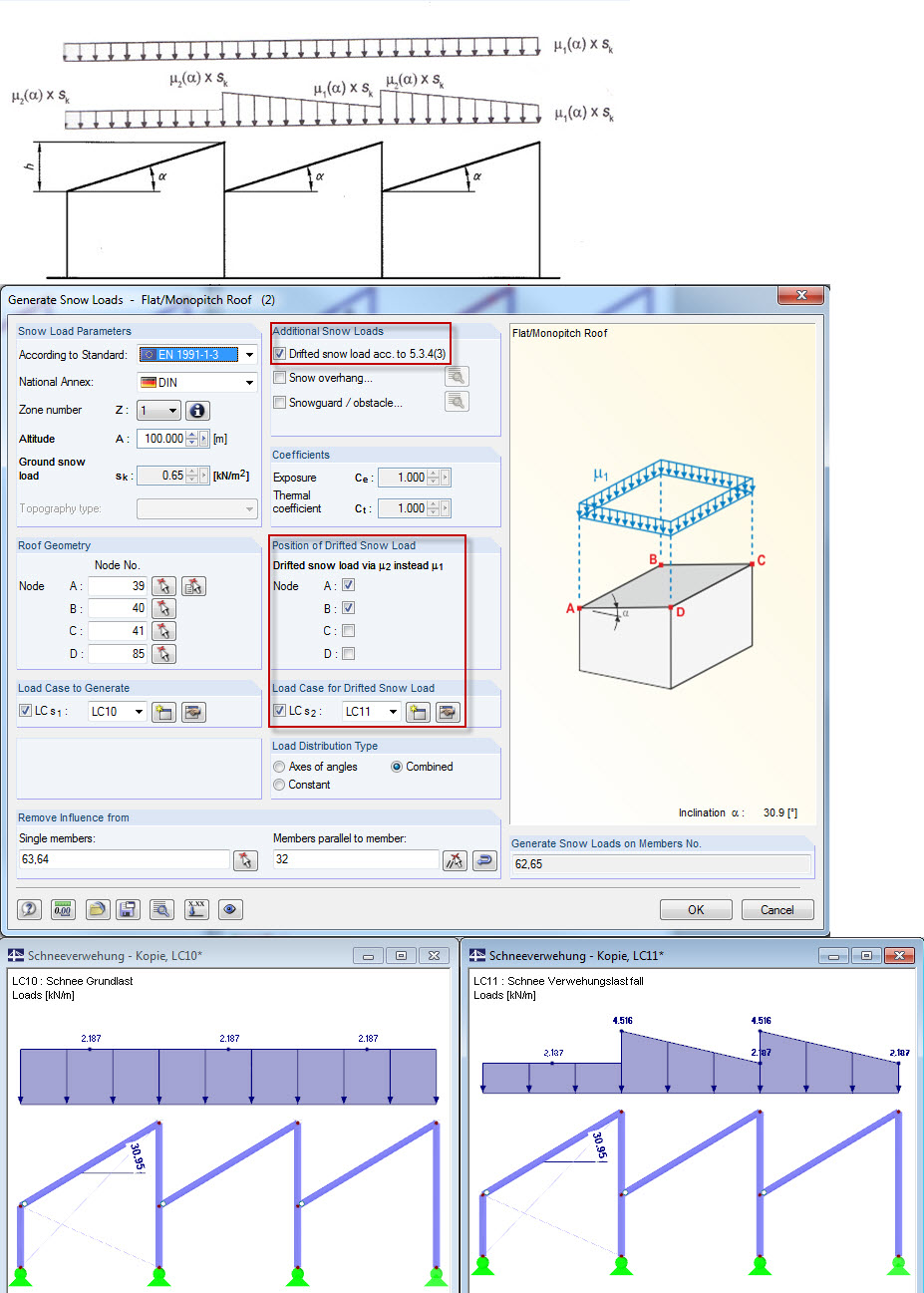Screen dimensions: 924x1293
Task: Click OK to generate snow loads
Action: coord(696,910)
